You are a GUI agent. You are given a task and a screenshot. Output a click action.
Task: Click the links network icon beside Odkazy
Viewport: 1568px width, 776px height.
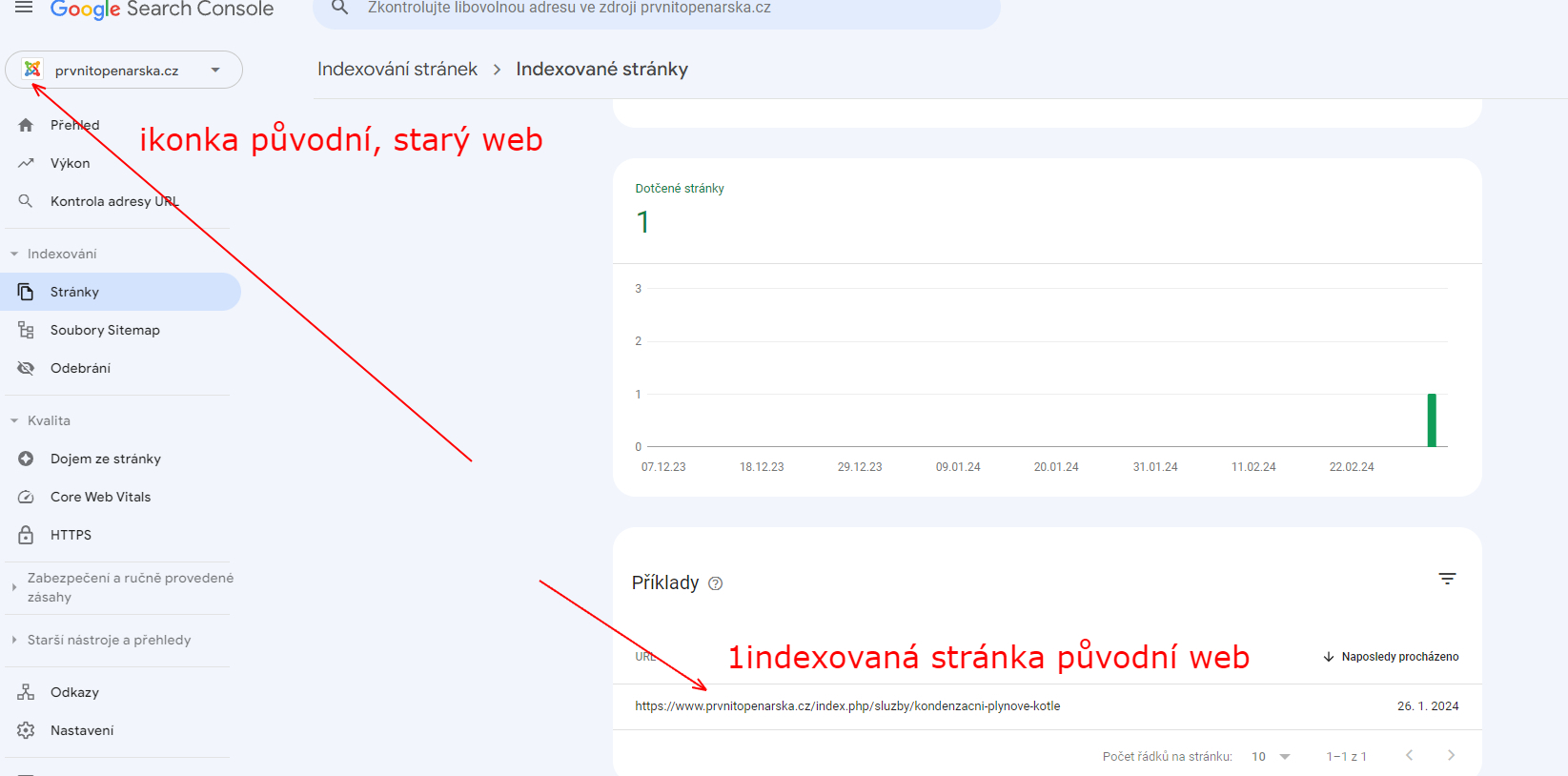coord(26,692)
